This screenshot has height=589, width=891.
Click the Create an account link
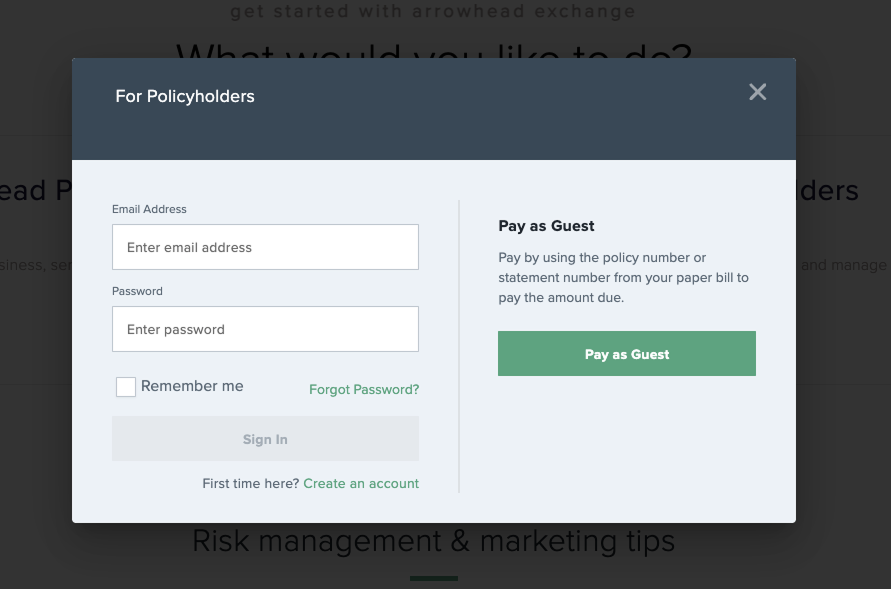click(x=361, y=483)
